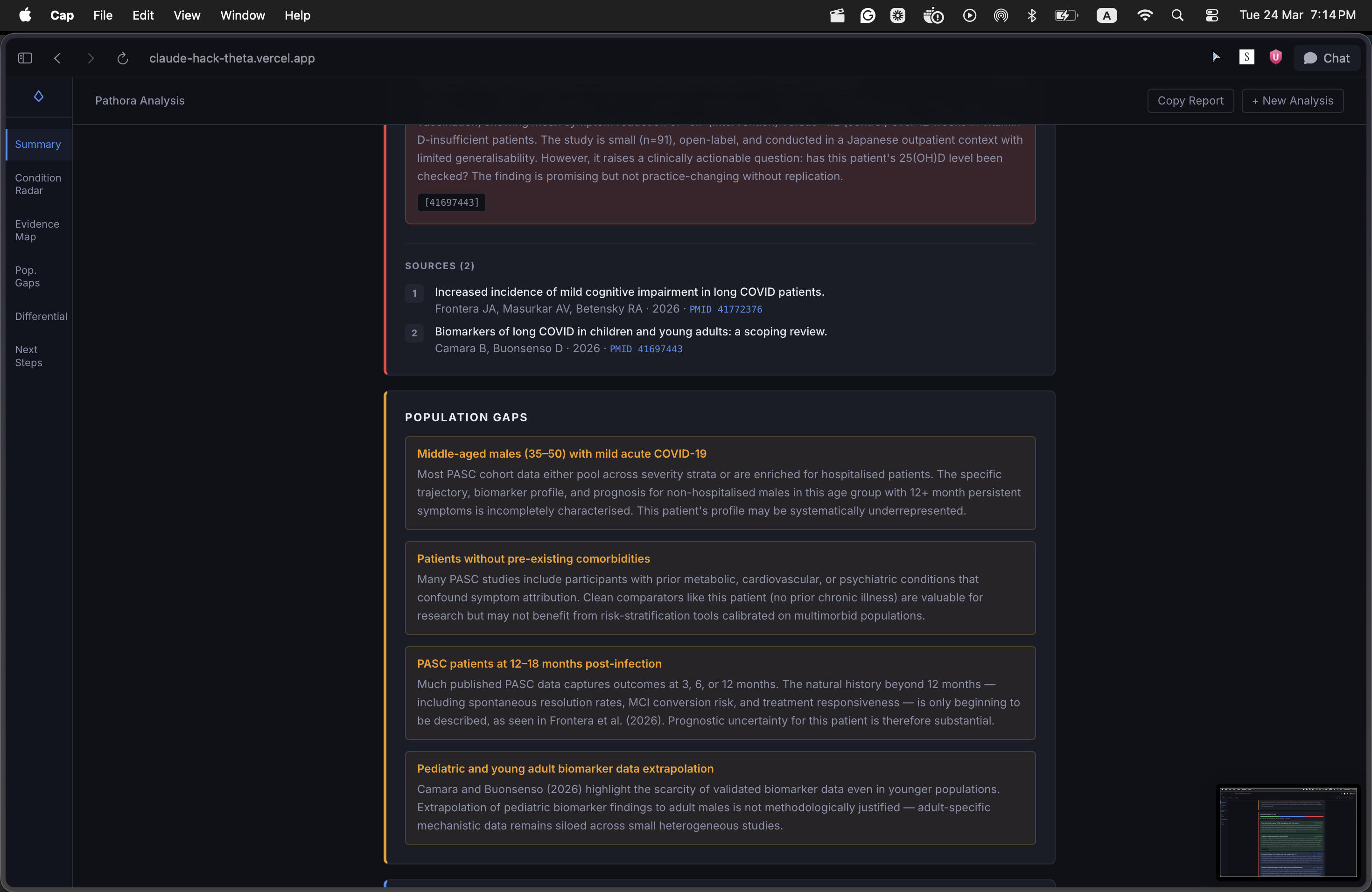Open Spotlight search in the menu bar

click(1177, 15)
